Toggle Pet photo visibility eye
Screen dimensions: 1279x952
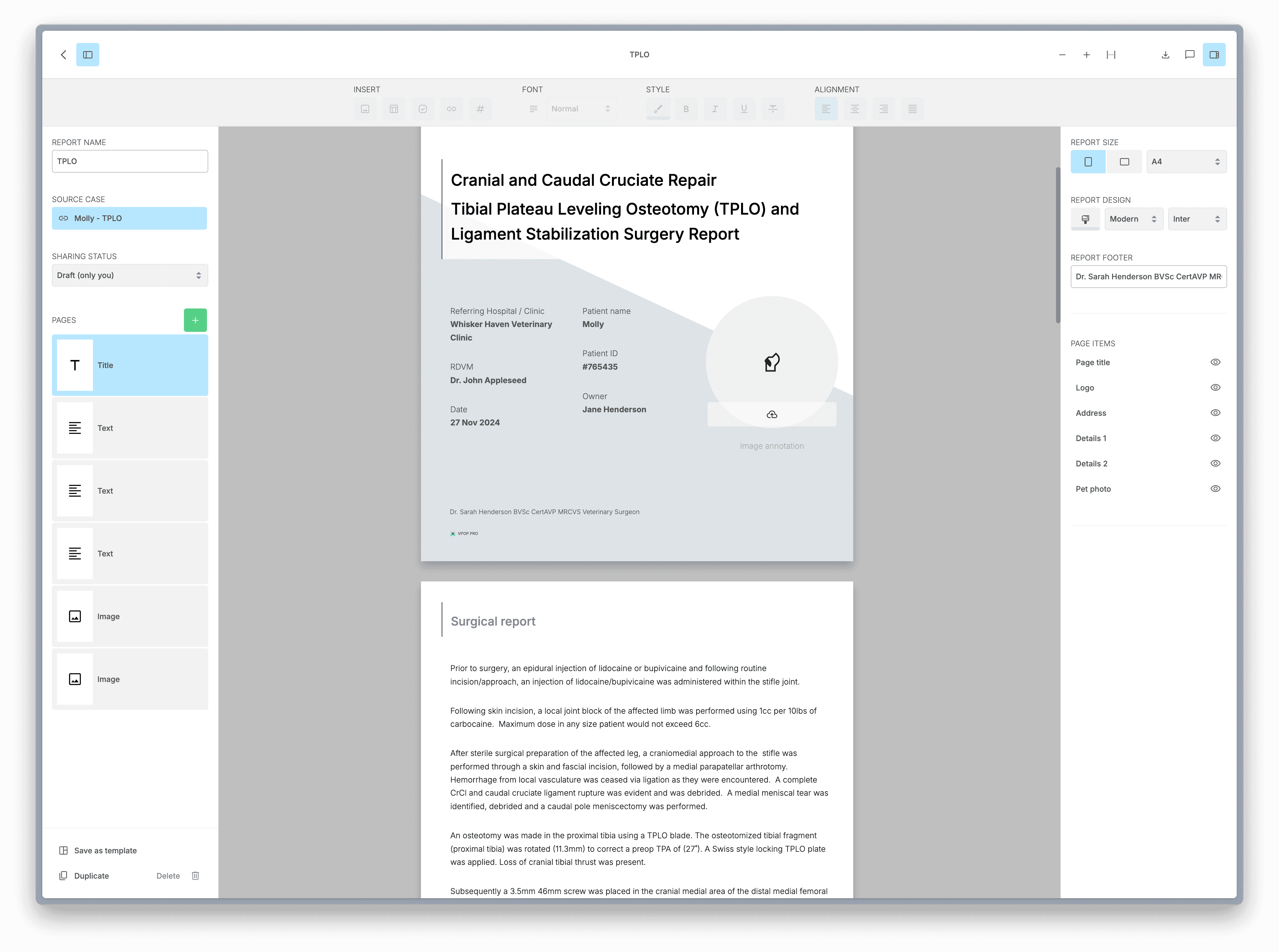1215,489
